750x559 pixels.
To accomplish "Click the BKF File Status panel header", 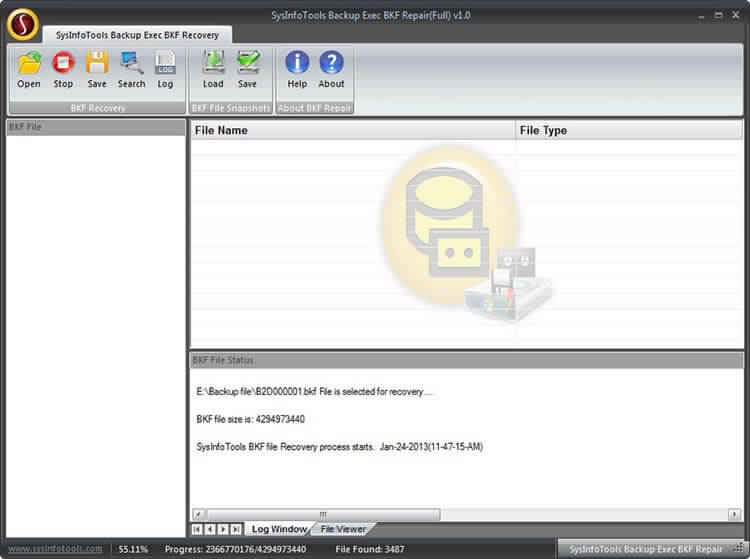I will coord(466,360).
